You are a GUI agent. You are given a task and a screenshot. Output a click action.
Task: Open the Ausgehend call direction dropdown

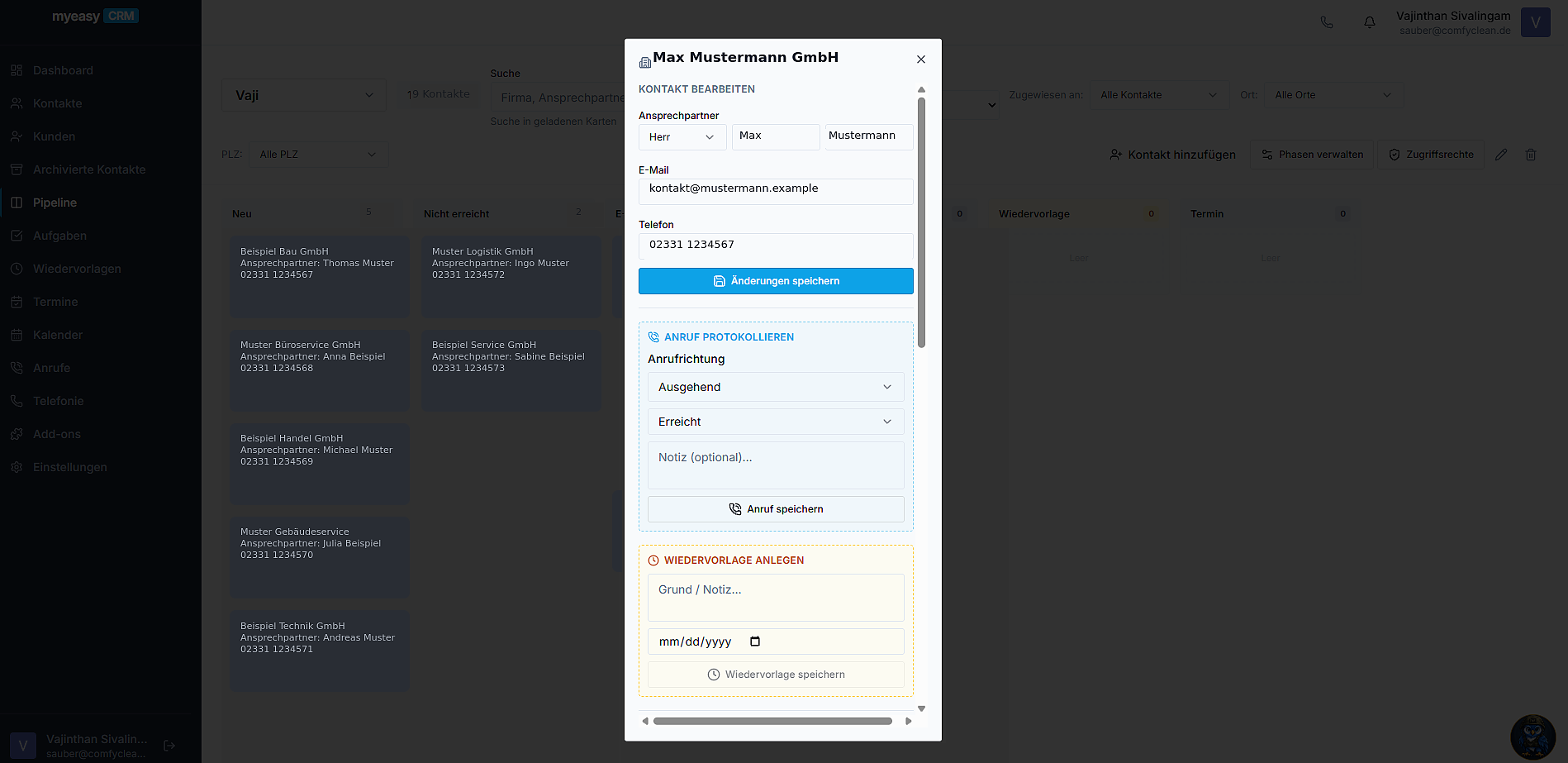coord(776,387)
